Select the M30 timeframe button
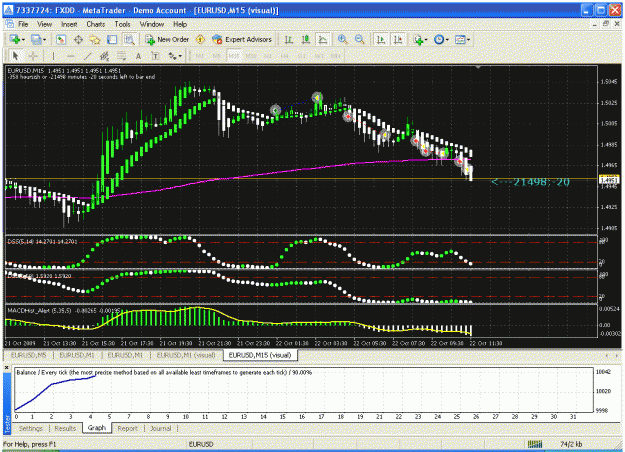Image resolution: width=625 pixels, height=452 pixels. [x=251, y=56]
